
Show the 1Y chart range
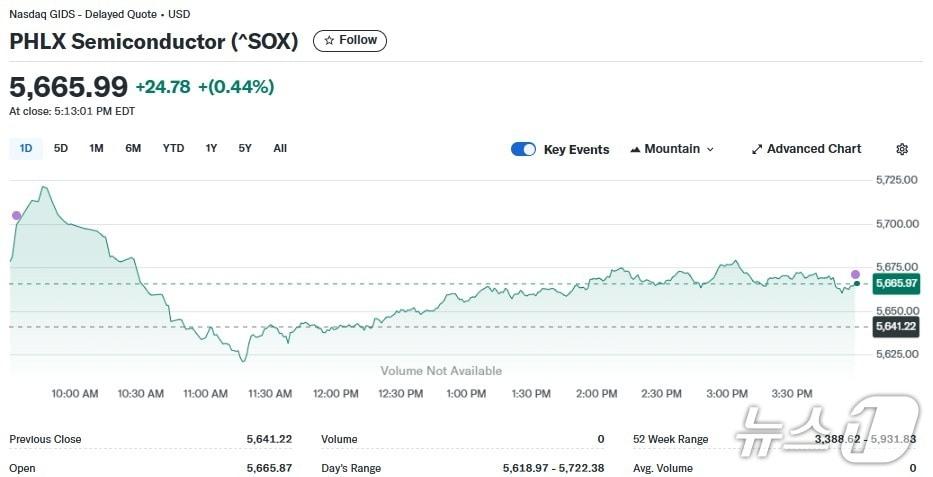click(x=211, y=148)
